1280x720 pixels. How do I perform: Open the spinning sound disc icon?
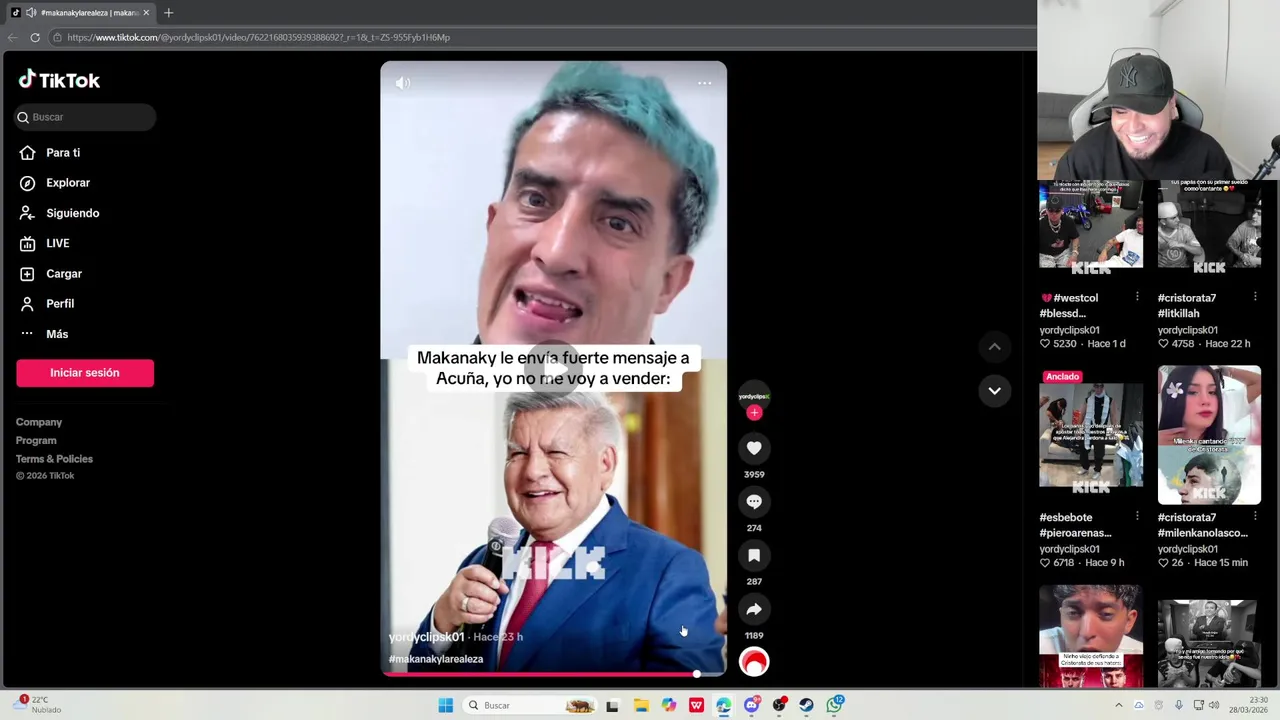[x=754, y=662]
